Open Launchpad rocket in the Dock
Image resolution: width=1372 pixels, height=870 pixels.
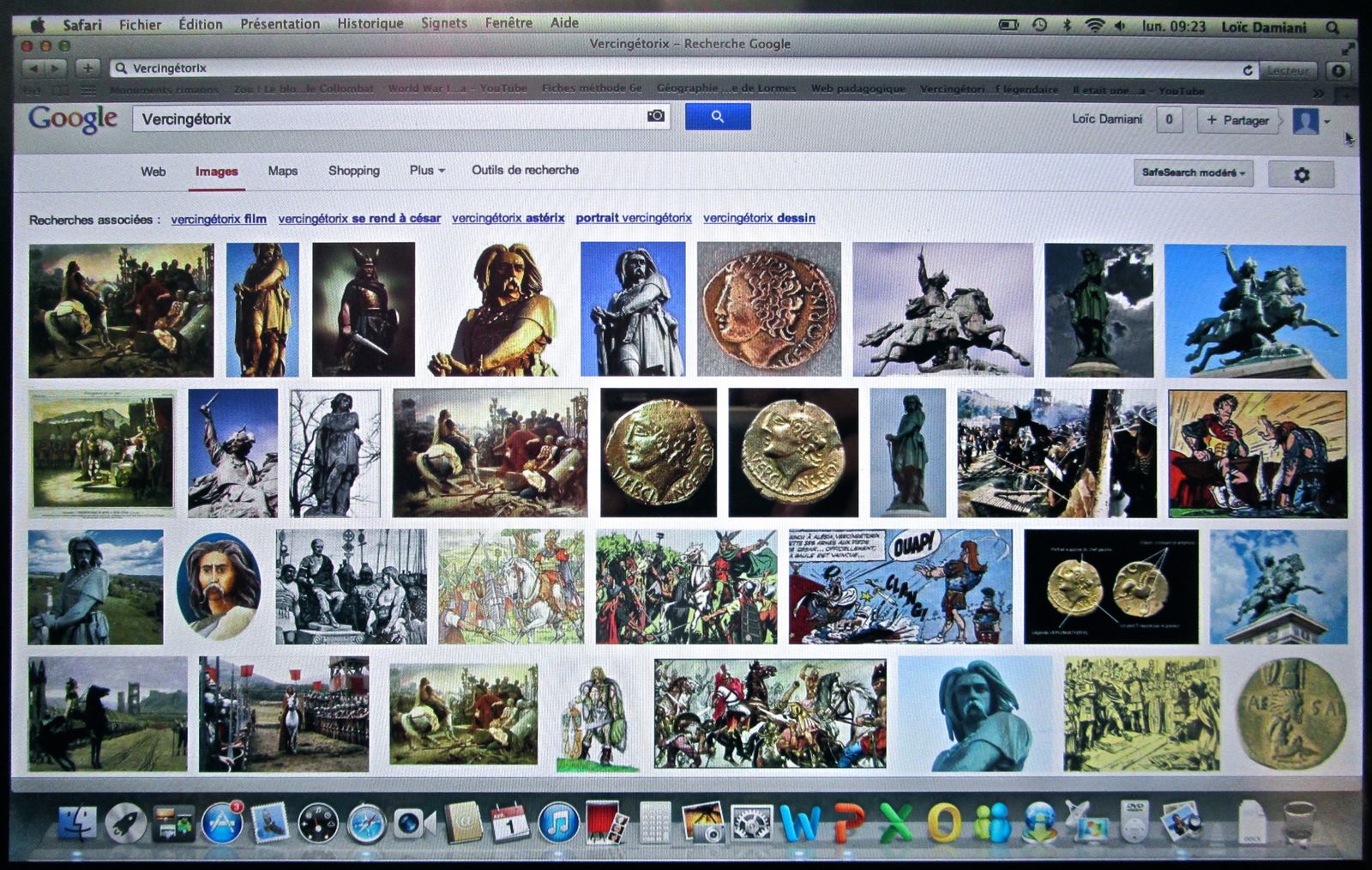126,824
